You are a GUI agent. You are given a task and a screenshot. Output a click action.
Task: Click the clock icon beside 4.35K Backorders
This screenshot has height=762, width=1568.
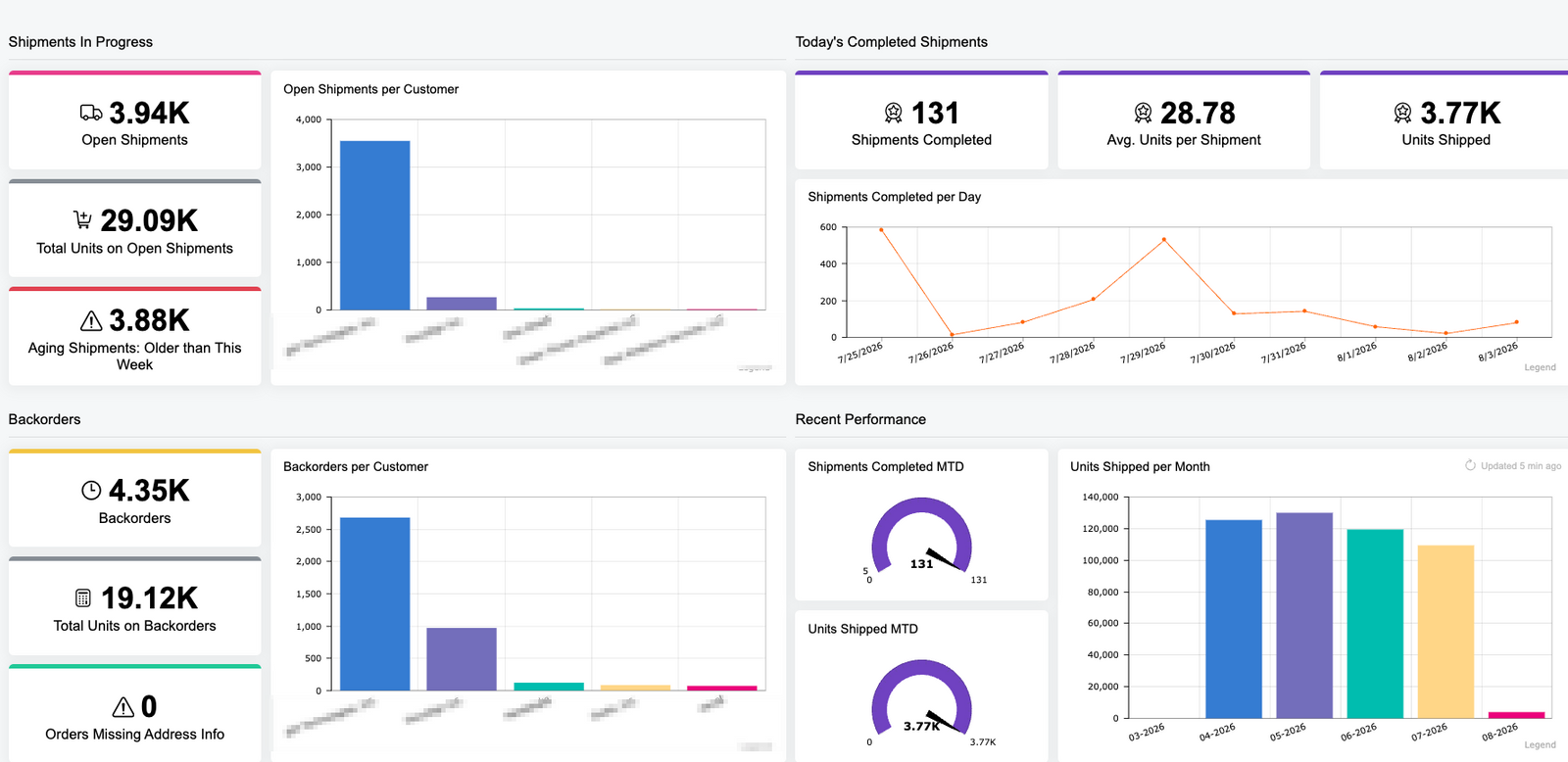point(91,490)
